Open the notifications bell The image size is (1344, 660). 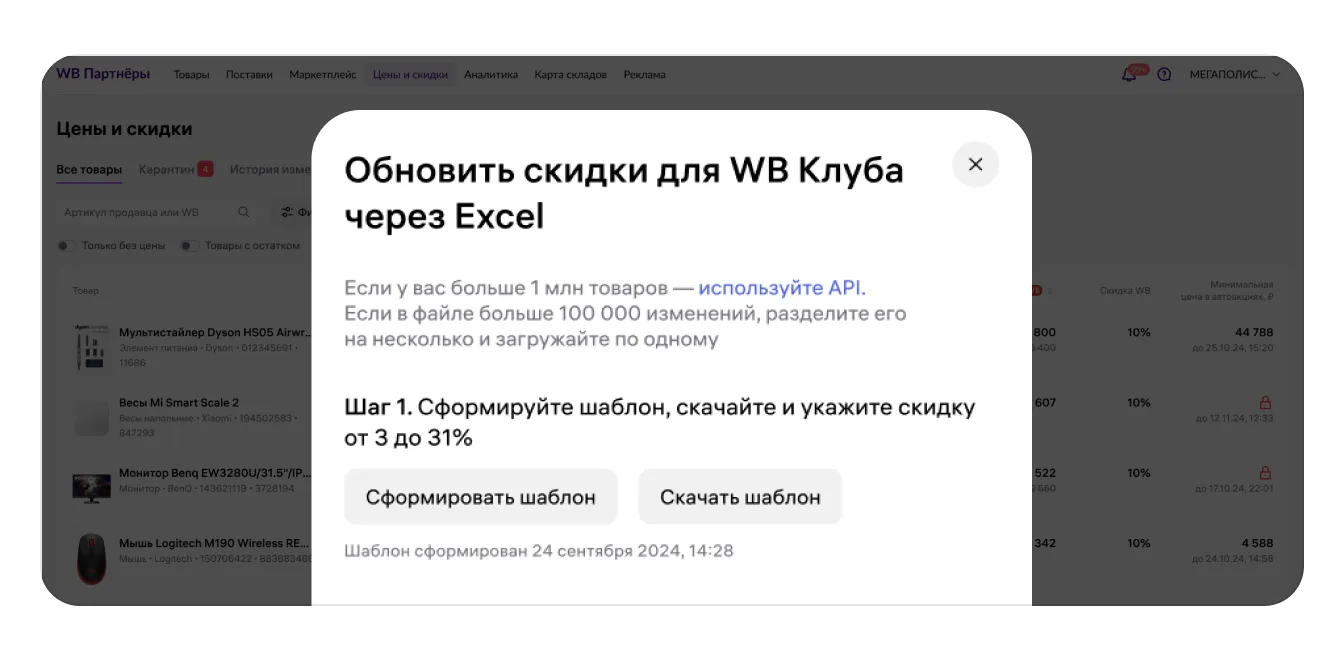1129,74
